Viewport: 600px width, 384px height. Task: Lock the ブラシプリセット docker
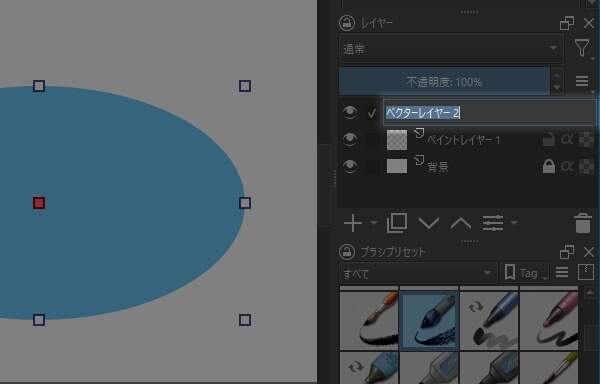(x=347, y=252)
